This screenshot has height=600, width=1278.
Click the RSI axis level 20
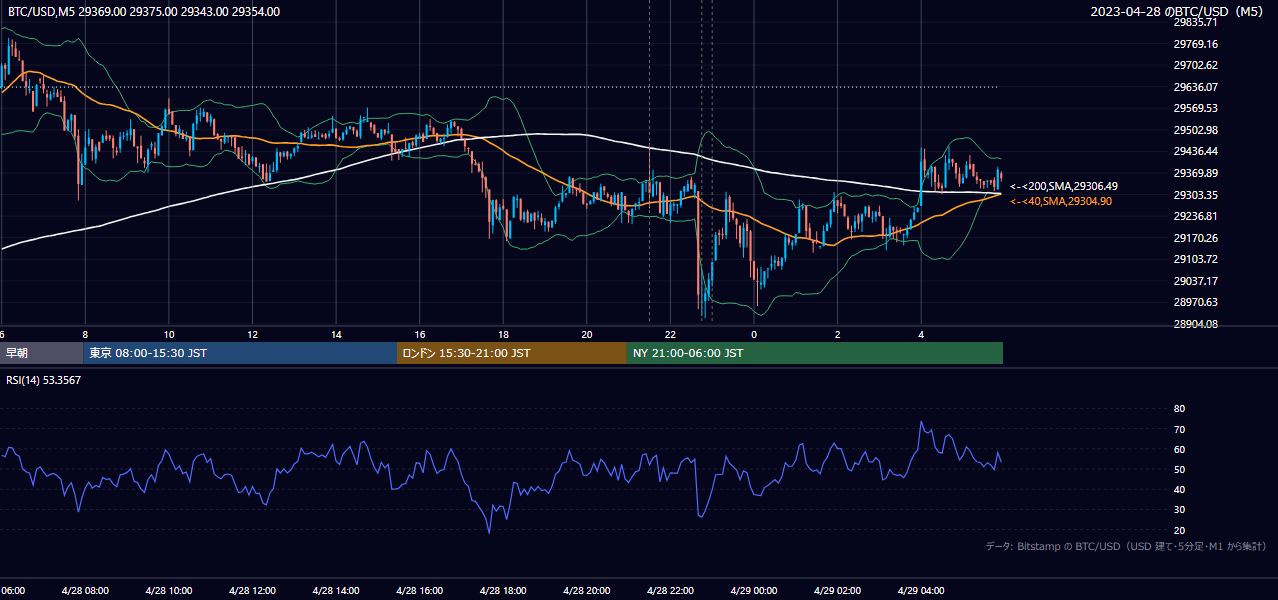click(x=1179, y=530)
